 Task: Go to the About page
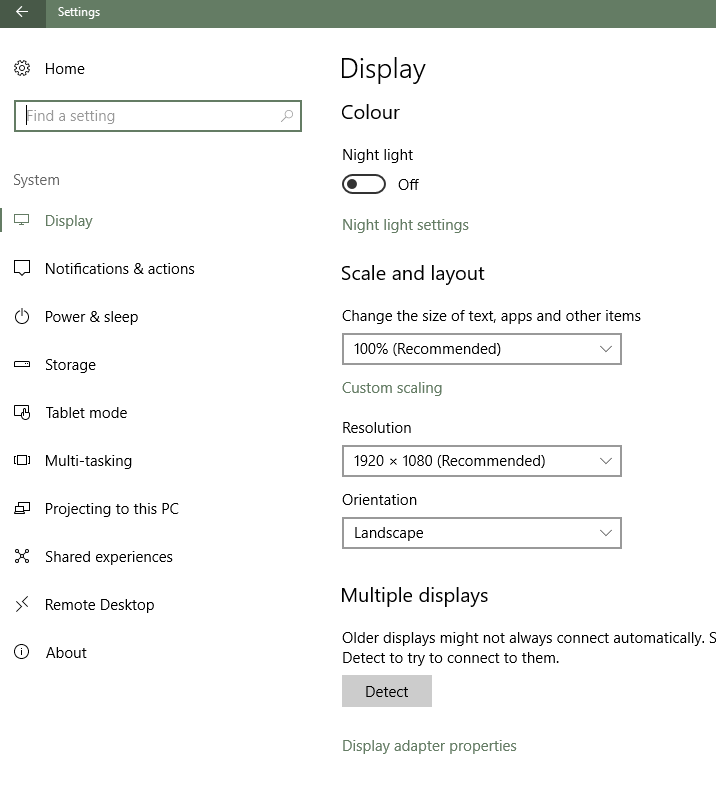(x=66, y=652)
